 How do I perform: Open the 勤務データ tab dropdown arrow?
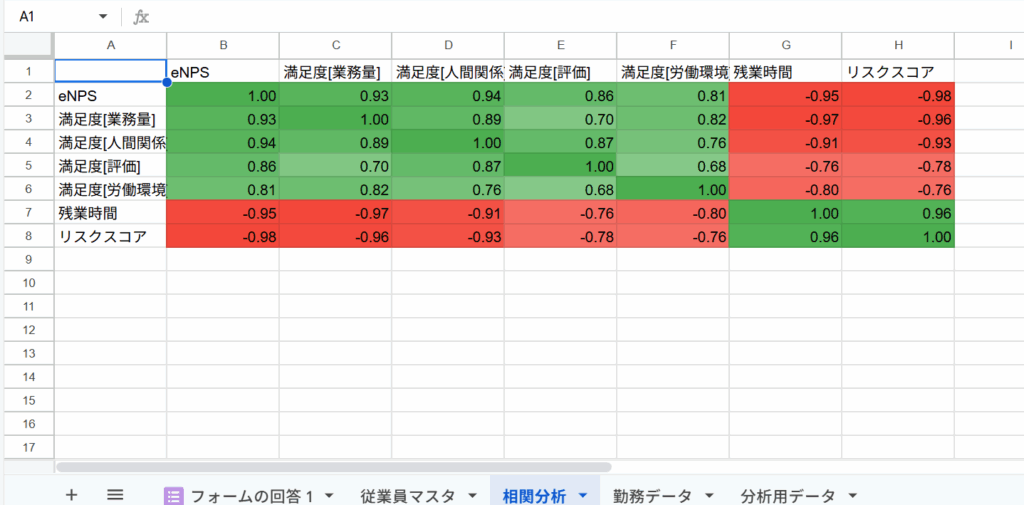709,496
